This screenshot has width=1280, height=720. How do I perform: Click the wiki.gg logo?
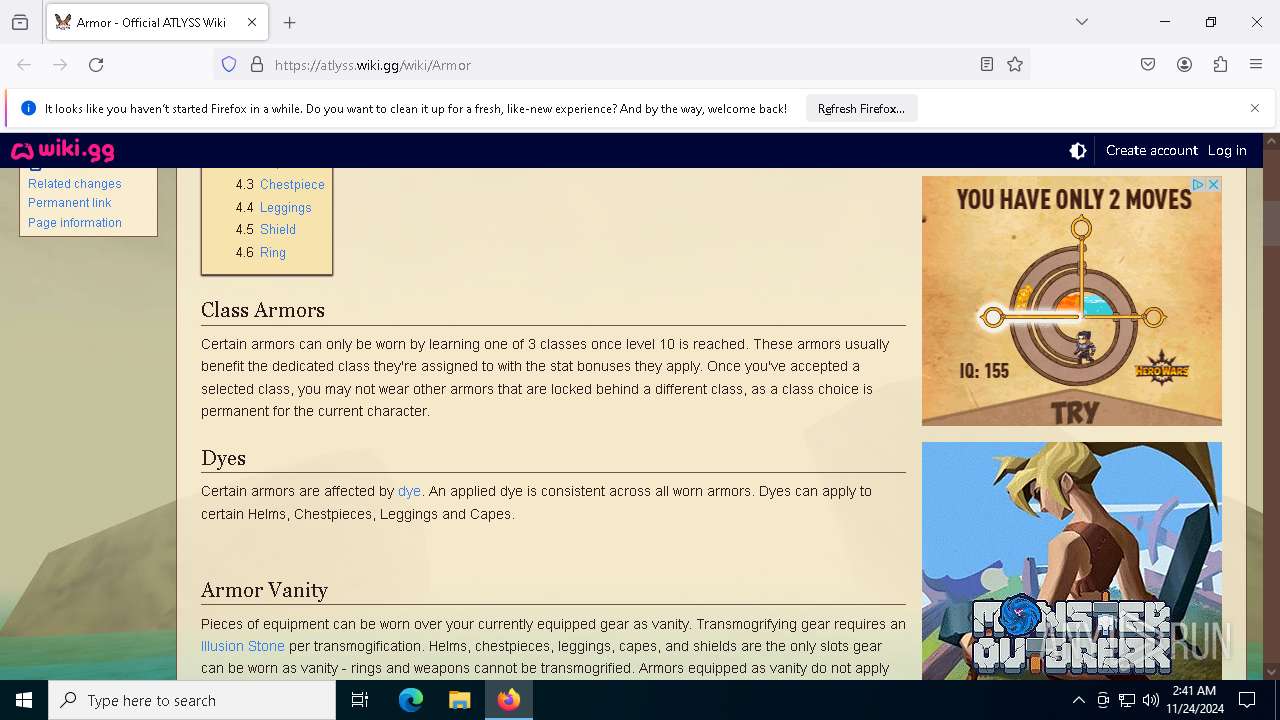coord(63,151)
